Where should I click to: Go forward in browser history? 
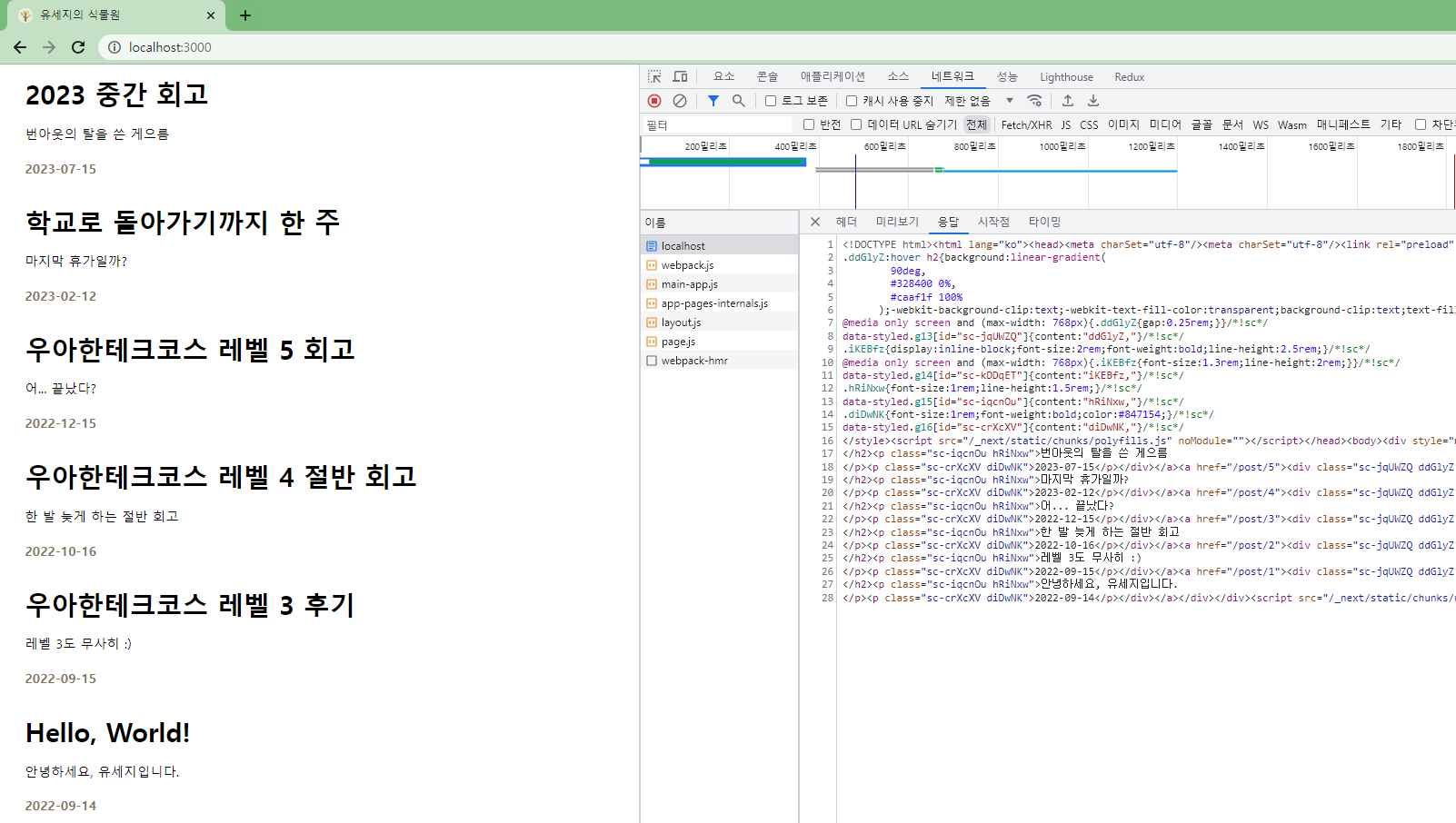tap(49, 47)
